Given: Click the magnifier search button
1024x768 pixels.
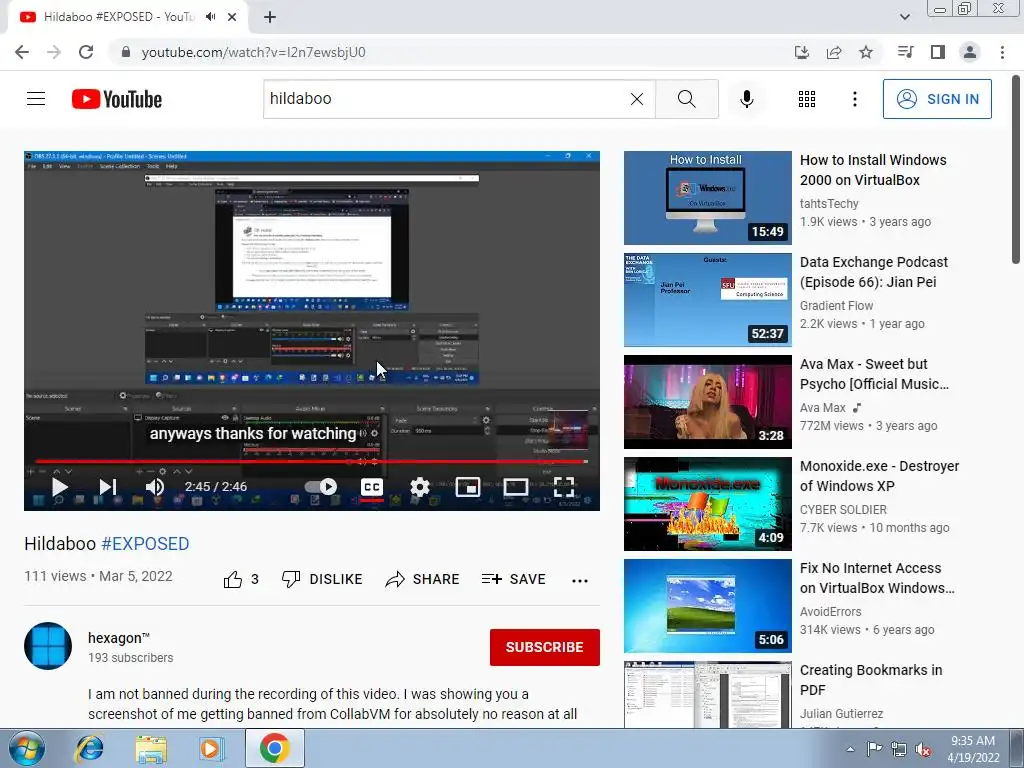Looking at the screenshot, I should pos(686,99).
